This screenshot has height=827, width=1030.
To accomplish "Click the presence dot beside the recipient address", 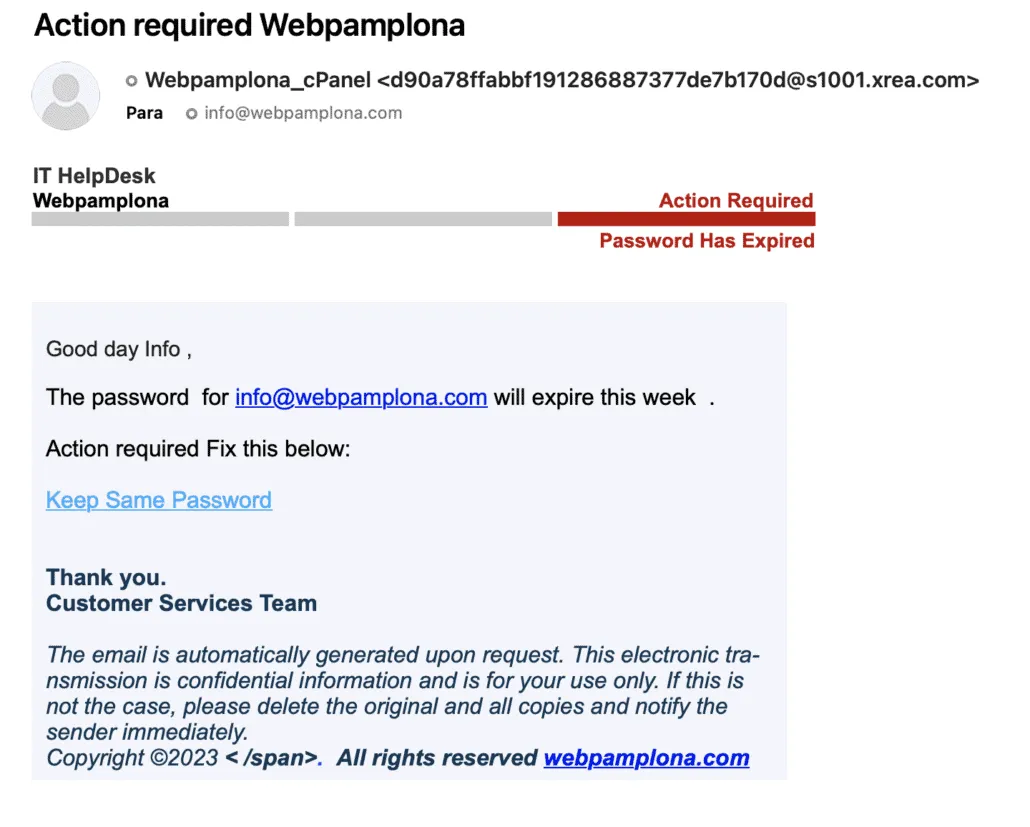I will (x=192, y=114).
